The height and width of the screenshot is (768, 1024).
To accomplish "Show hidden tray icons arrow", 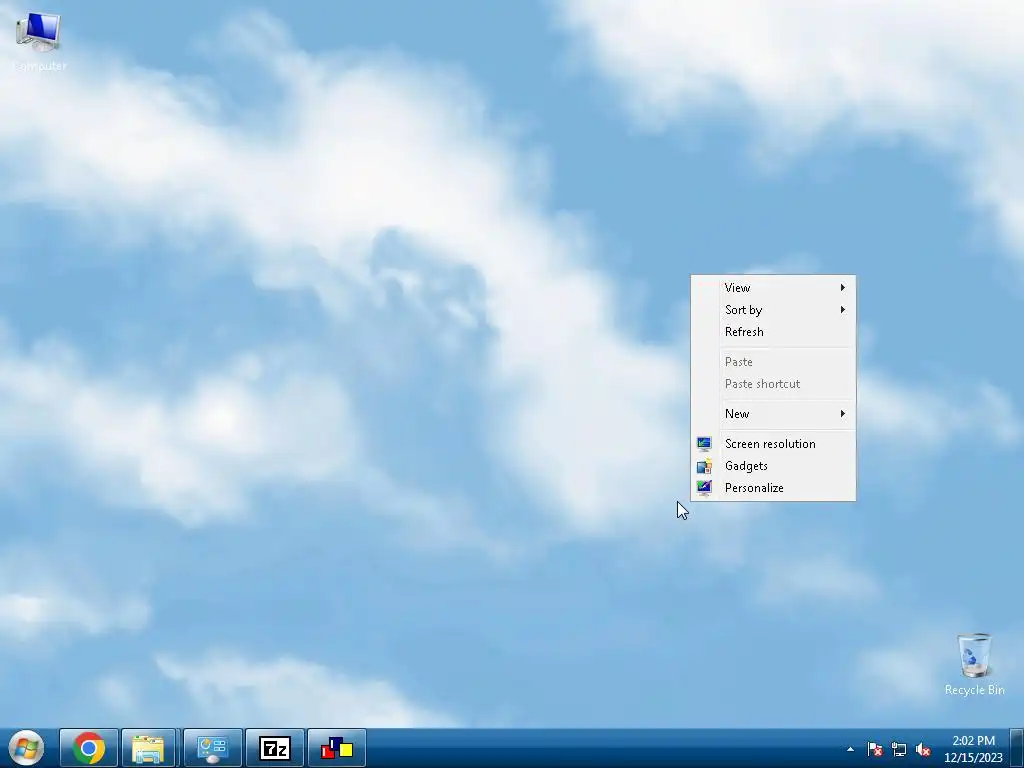I will (850, 749).
